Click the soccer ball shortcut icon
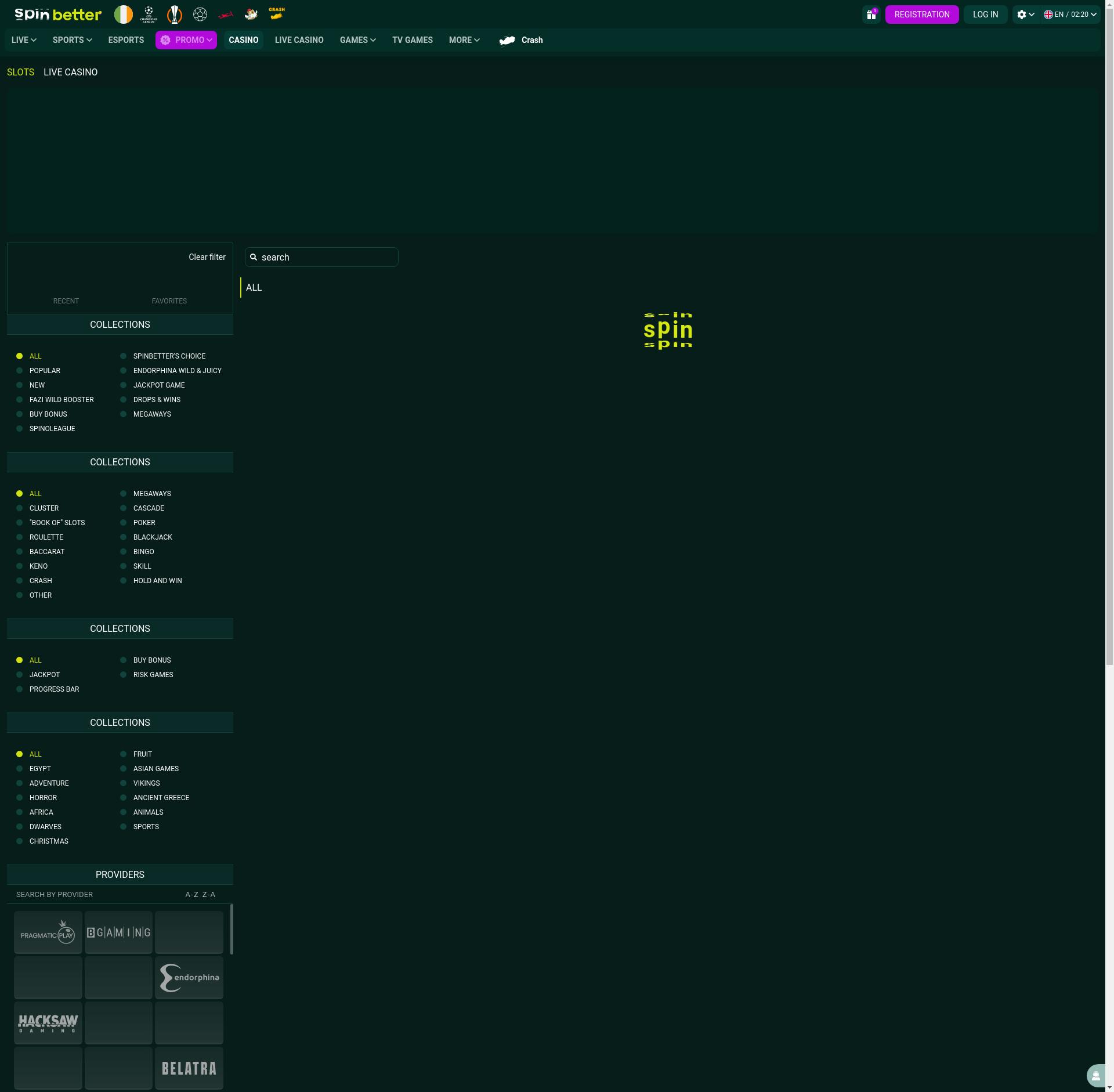The width and height of the screenshot is (1114, 1092). [x=200, y=15]
